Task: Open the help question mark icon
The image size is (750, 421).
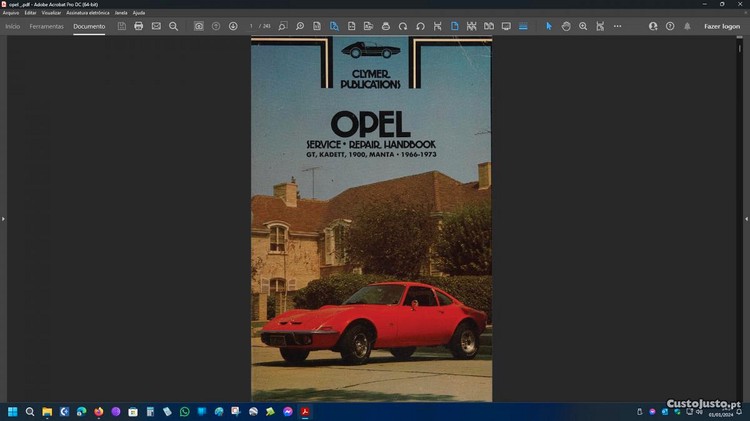Action: pyautogui.click(x=670, y=26)
